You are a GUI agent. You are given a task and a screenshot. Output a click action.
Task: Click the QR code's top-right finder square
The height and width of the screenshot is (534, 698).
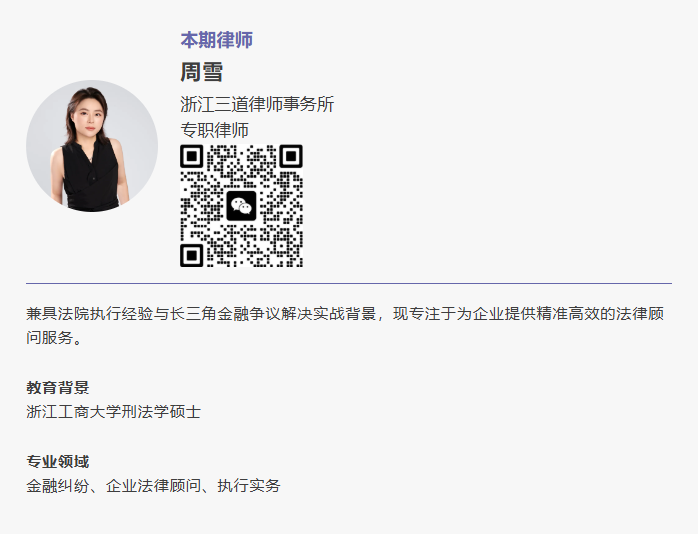[290, 157]
